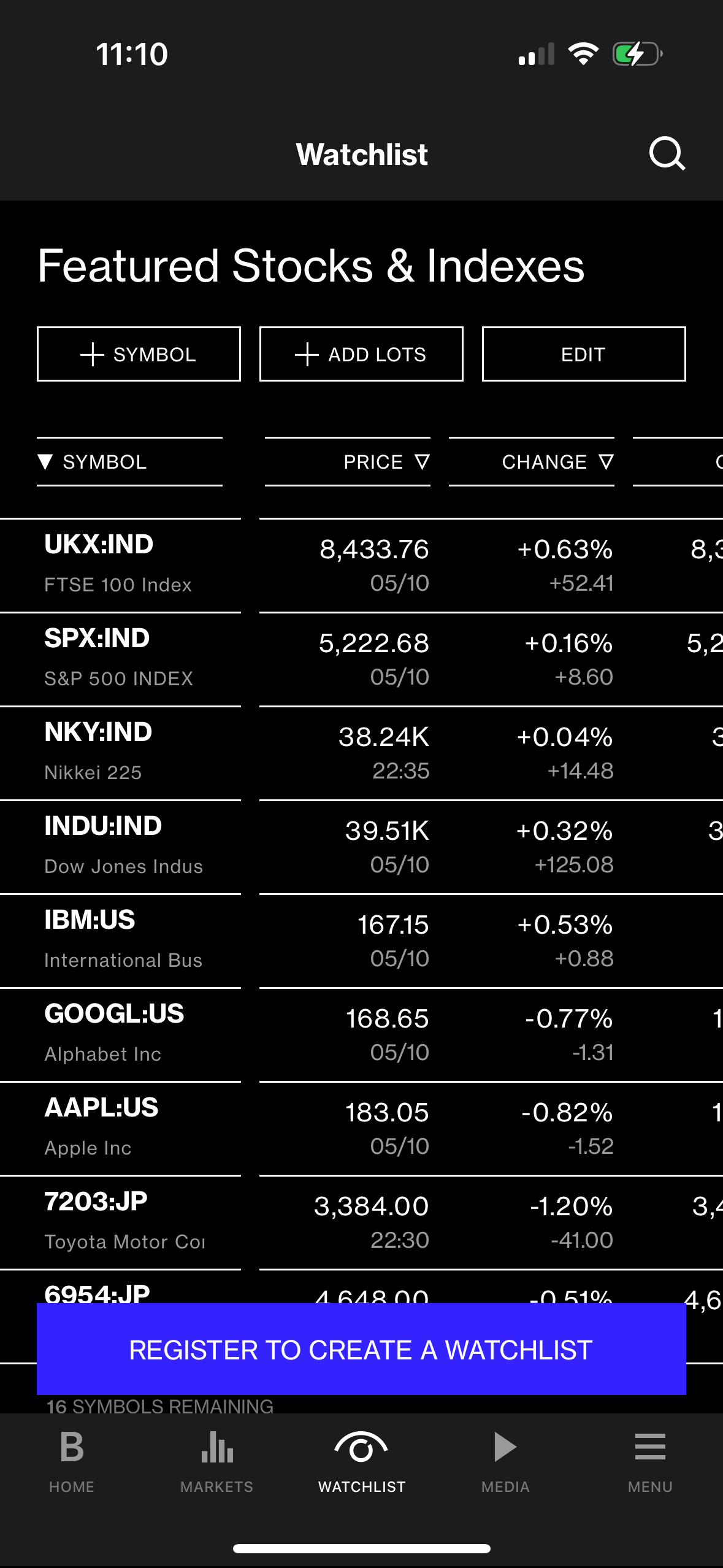
Task: Sort by the PRICE column arrow
Action: click(423, 461)
